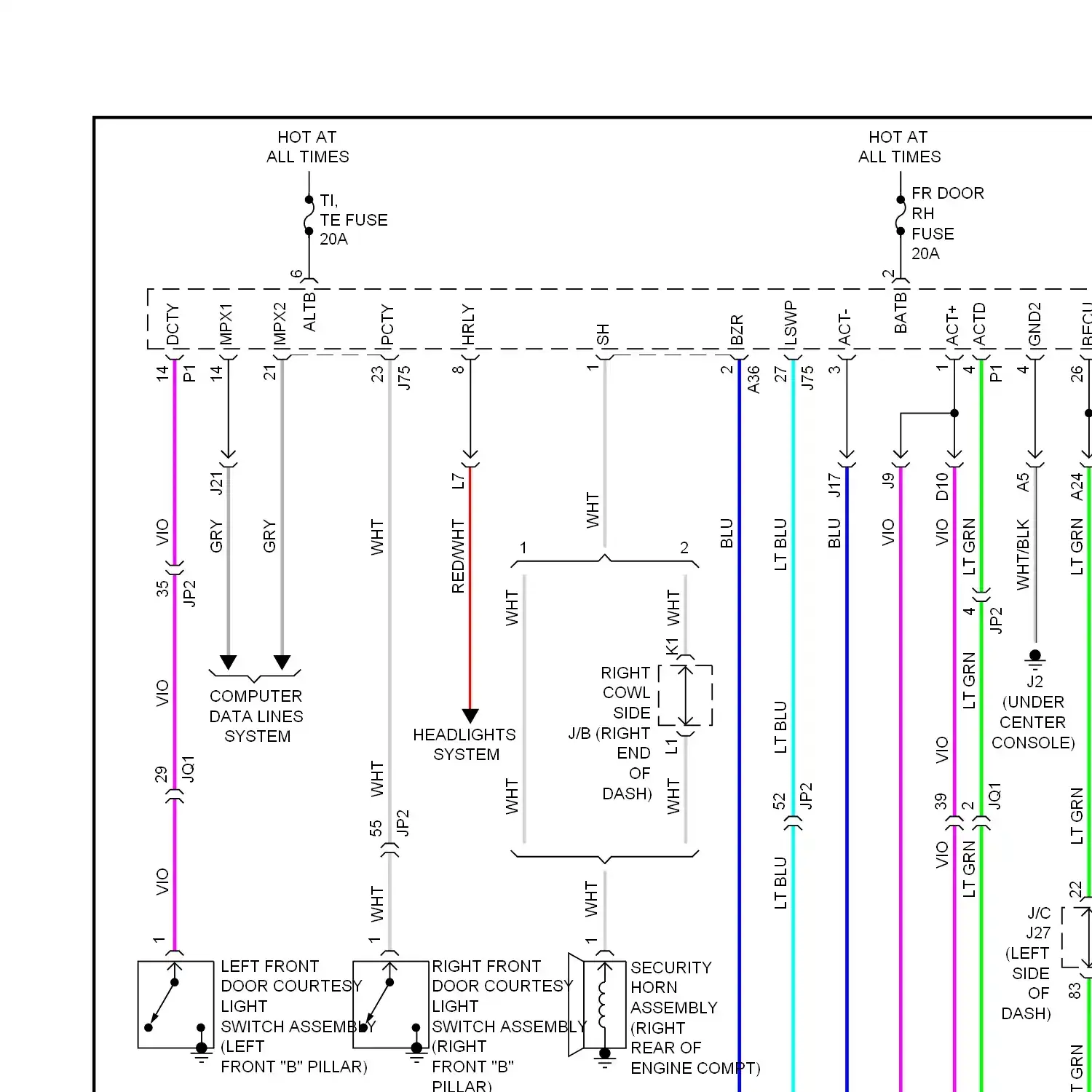The image size is (1092, 1092).
Task: Click the ALTB terminal label
Action: [x=309, y=312]
